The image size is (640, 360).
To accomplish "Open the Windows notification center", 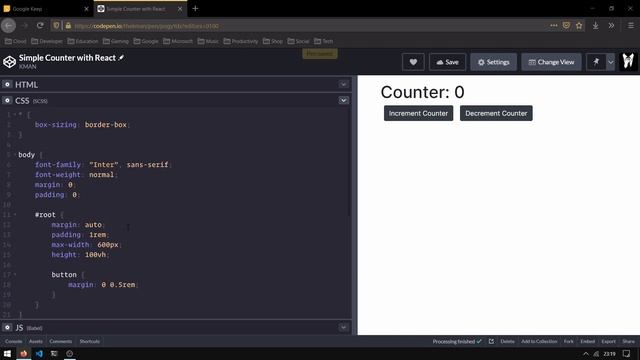I will coord(627,353).
